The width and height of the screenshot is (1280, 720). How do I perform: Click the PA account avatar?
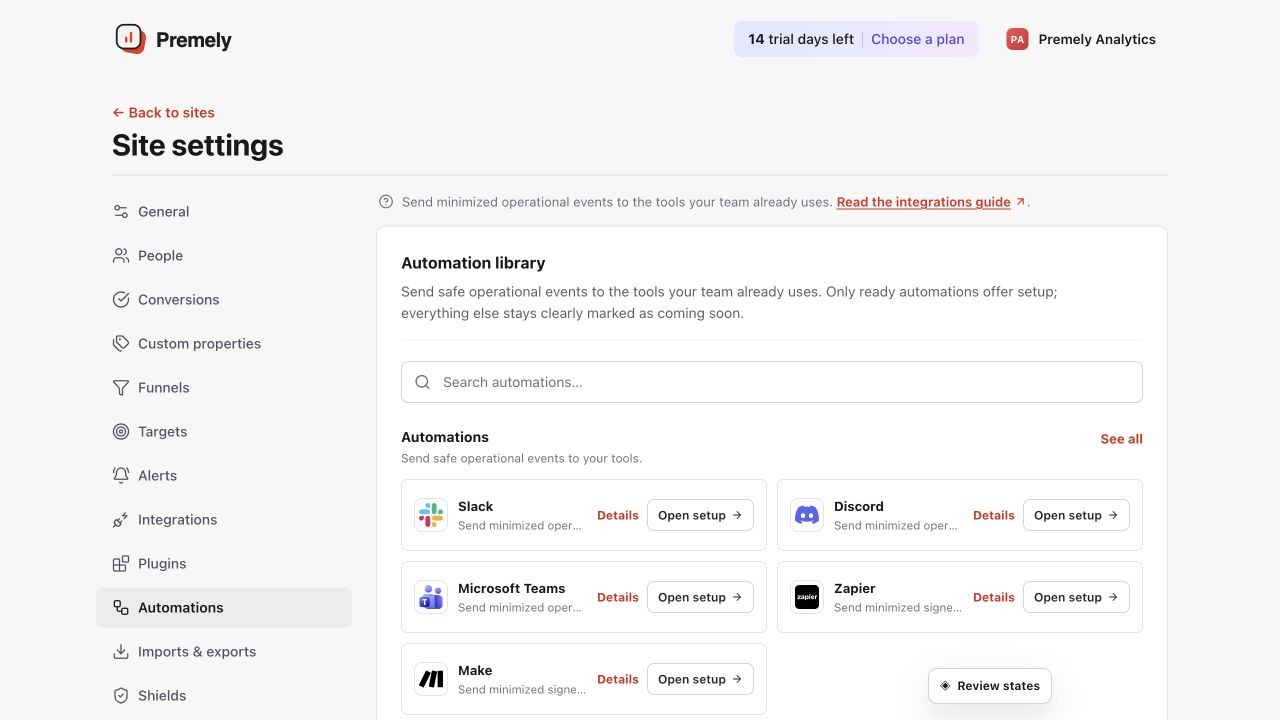pyautogui.click(x=1017, y=39)
